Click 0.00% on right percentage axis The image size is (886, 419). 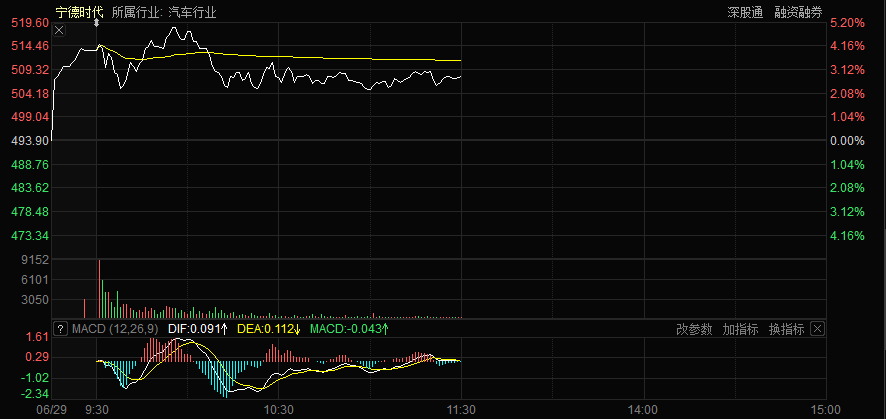click(848, 141)
